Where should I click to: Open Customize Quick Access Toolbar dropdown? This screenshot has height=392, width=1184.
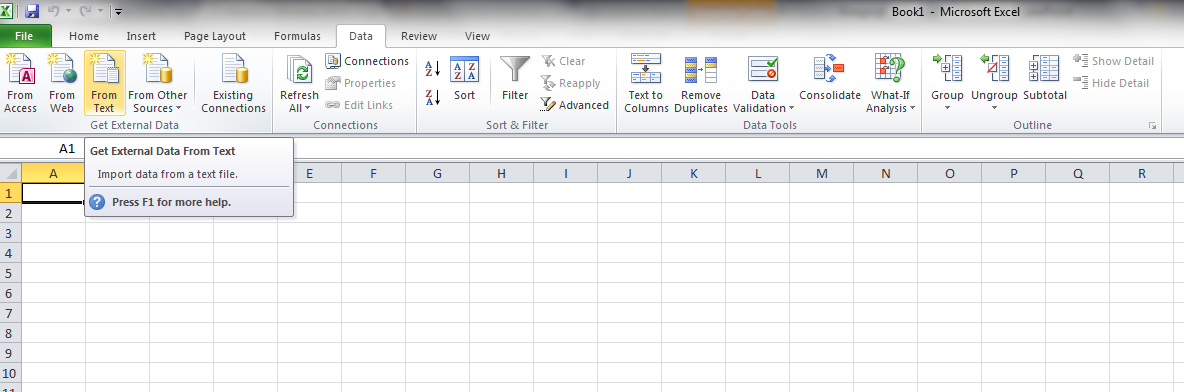coord(119,12)
